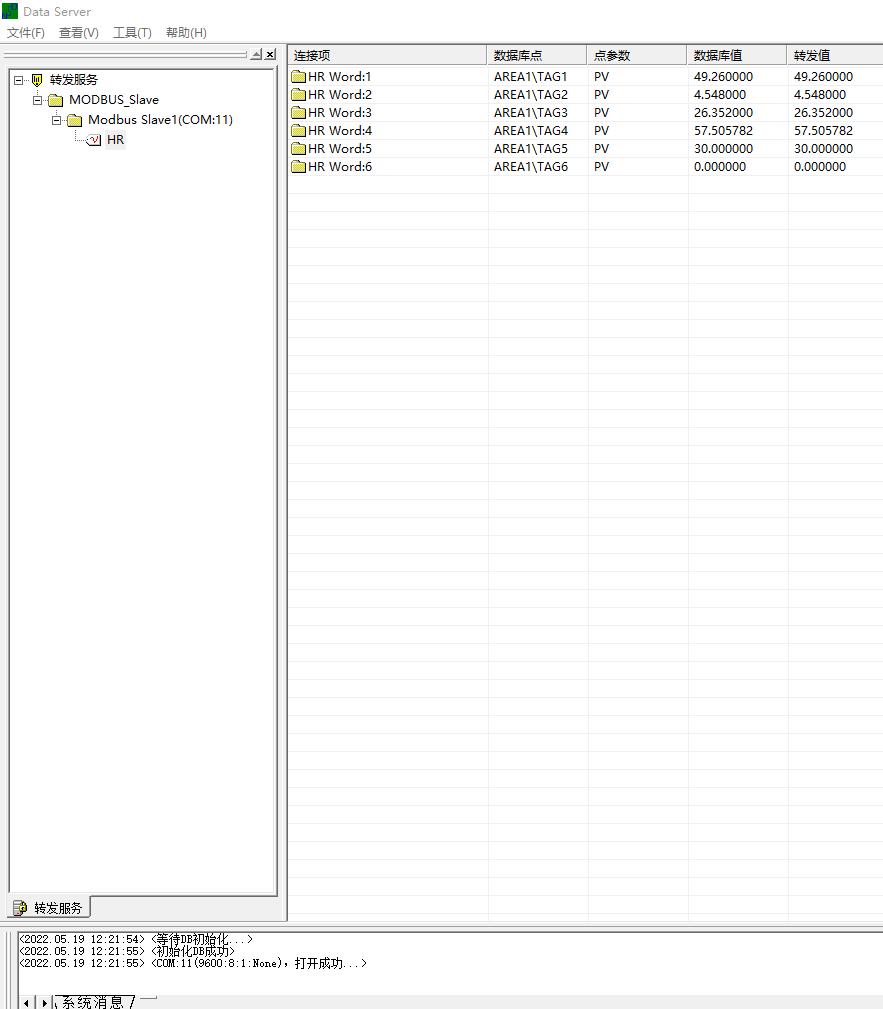Click the 转发服务 tab icon at bottom left

click(18, 907)
